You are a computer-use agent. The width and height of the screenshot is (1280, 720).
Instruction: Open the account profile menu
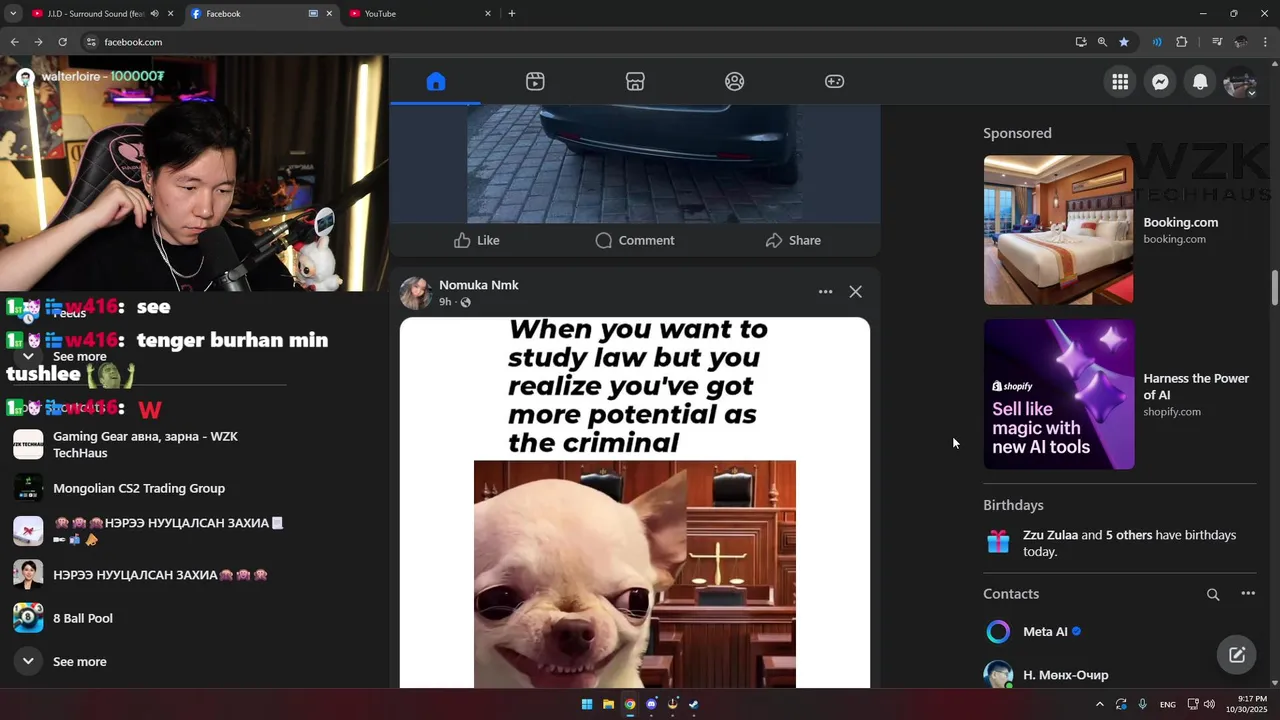(x=1240, y=82)
